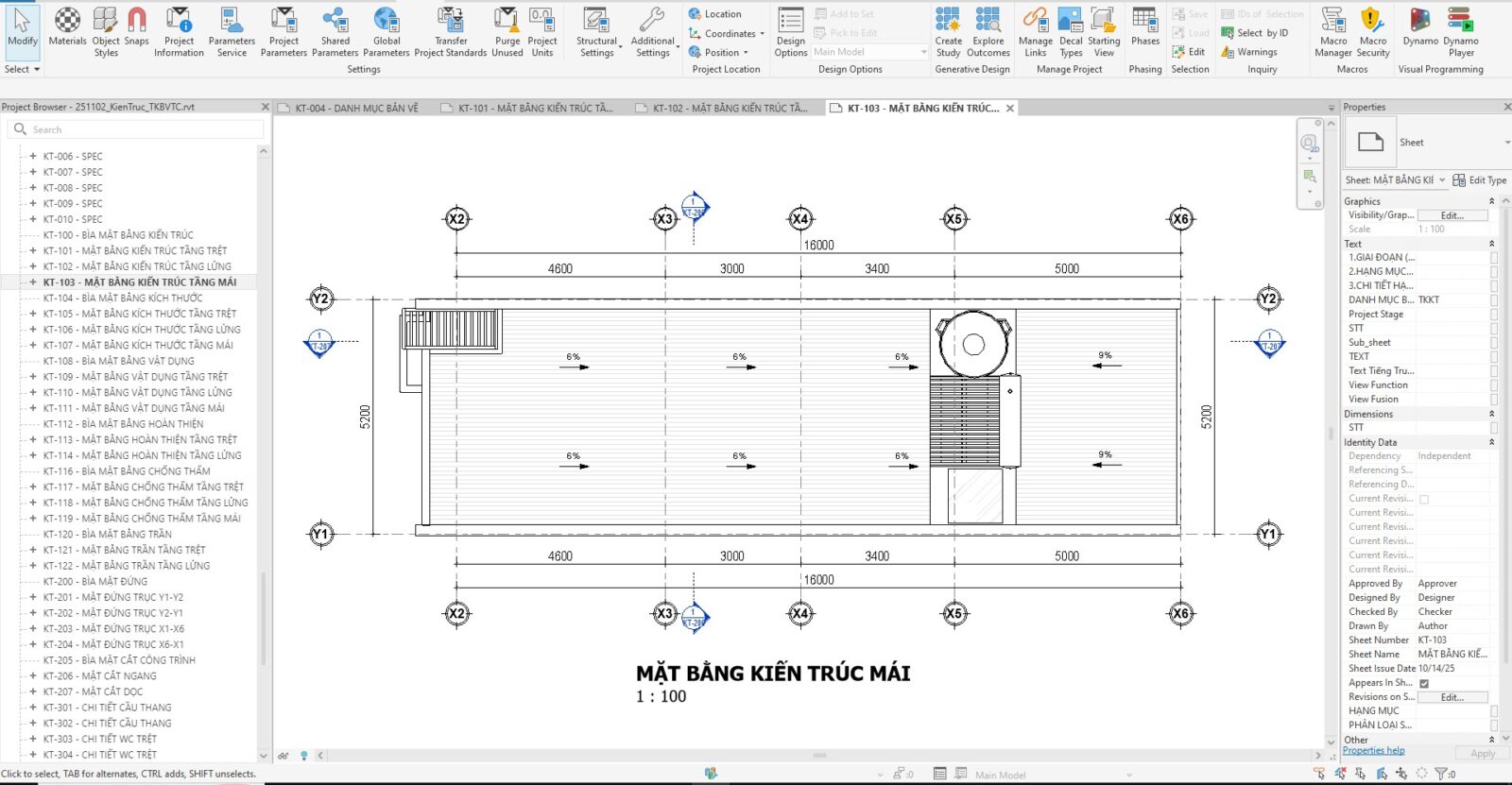Open Shared Parameters tool
The image size is (1512, 785).
tap(335, 32)
